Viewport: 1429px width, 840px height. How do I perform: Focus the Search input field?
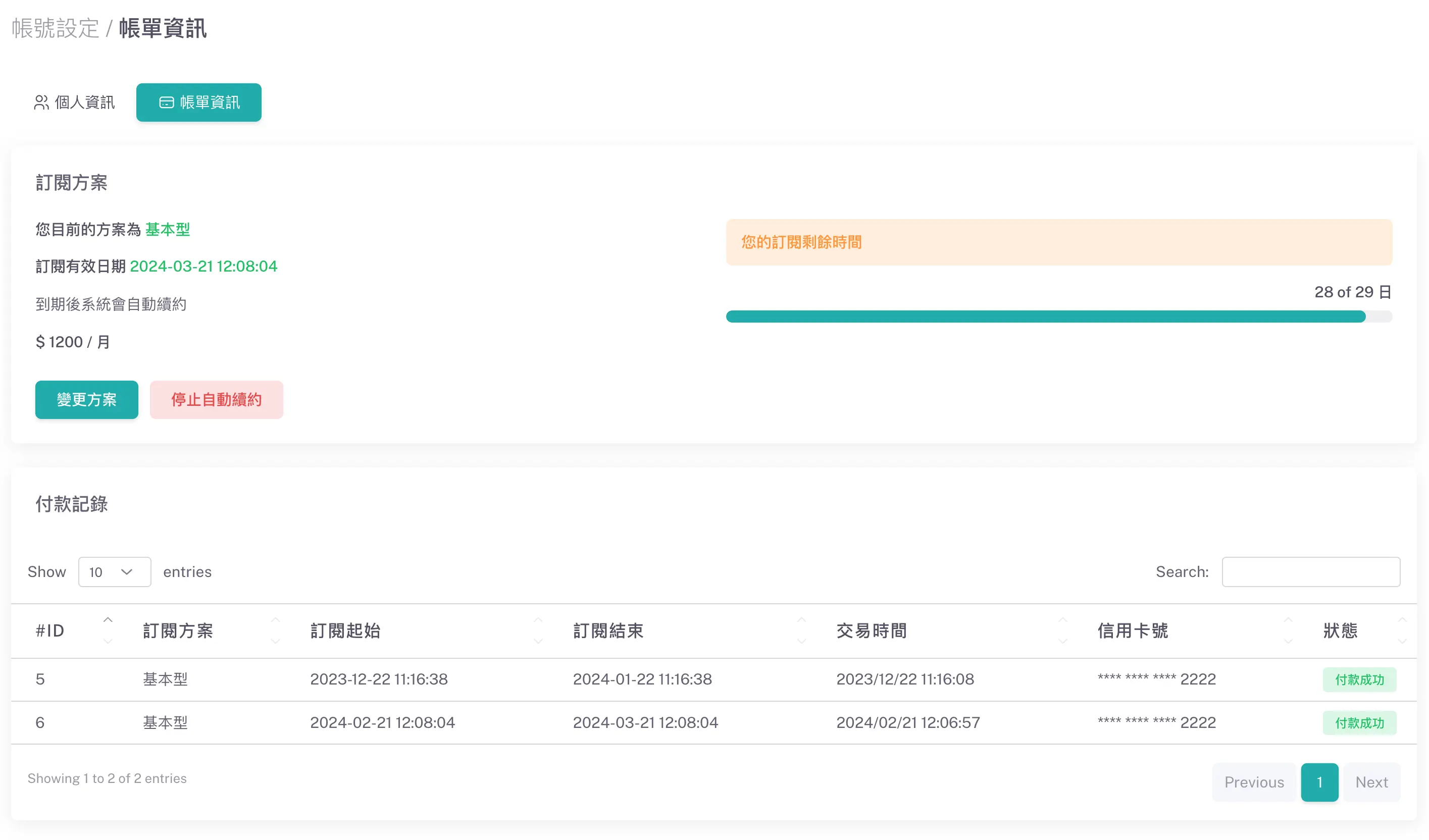(x=1310, y=572)
